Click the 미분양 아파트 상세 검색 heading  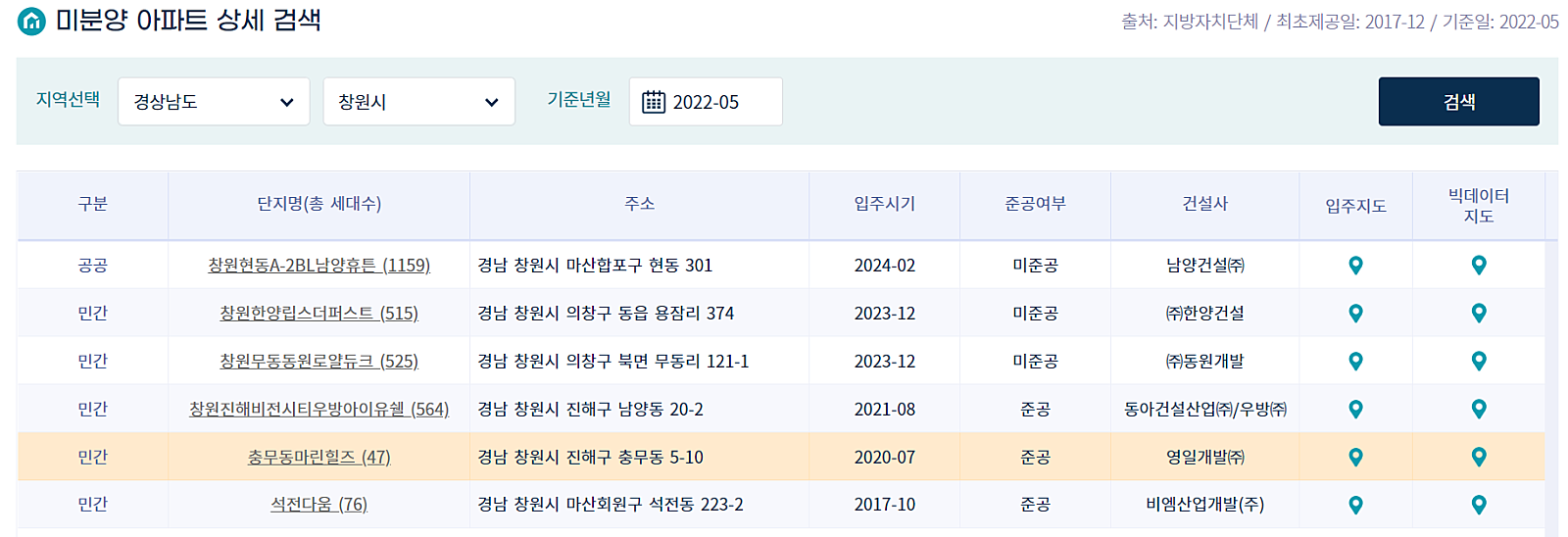click(188, 21)
